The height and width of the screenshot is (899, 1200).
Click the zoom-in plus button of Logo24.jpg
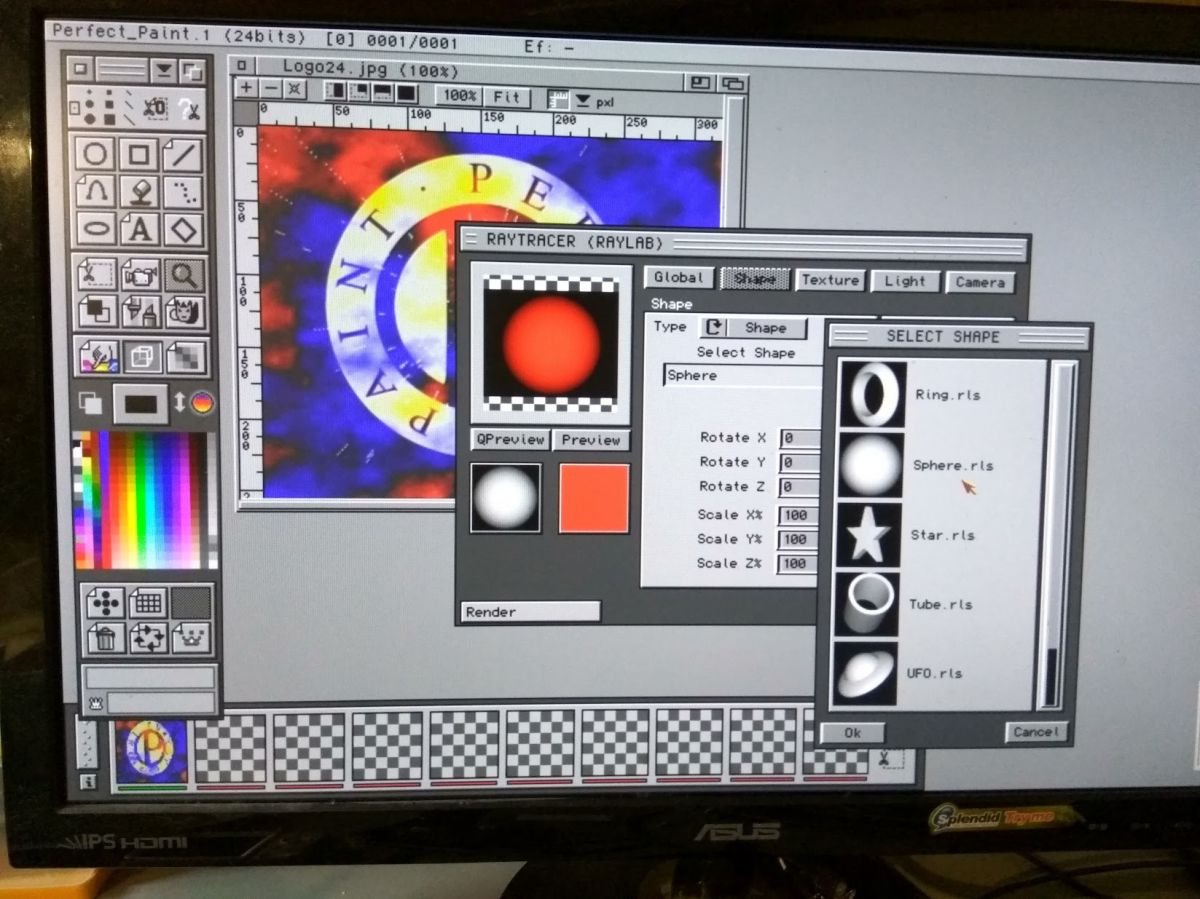point(247,88)
